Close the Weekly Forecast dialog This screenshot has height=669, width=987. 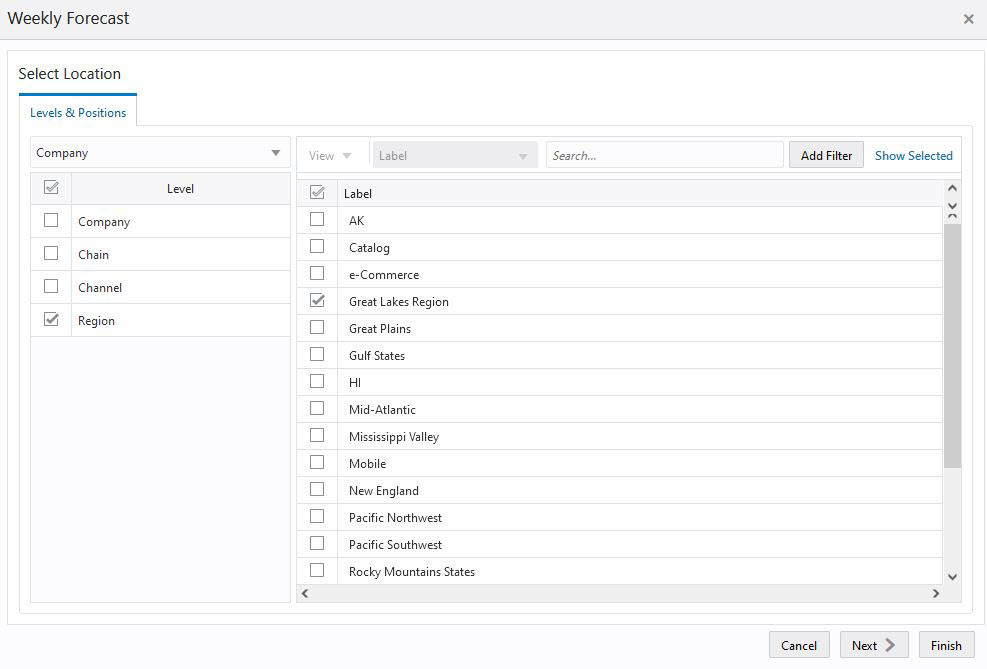(968, 19)
